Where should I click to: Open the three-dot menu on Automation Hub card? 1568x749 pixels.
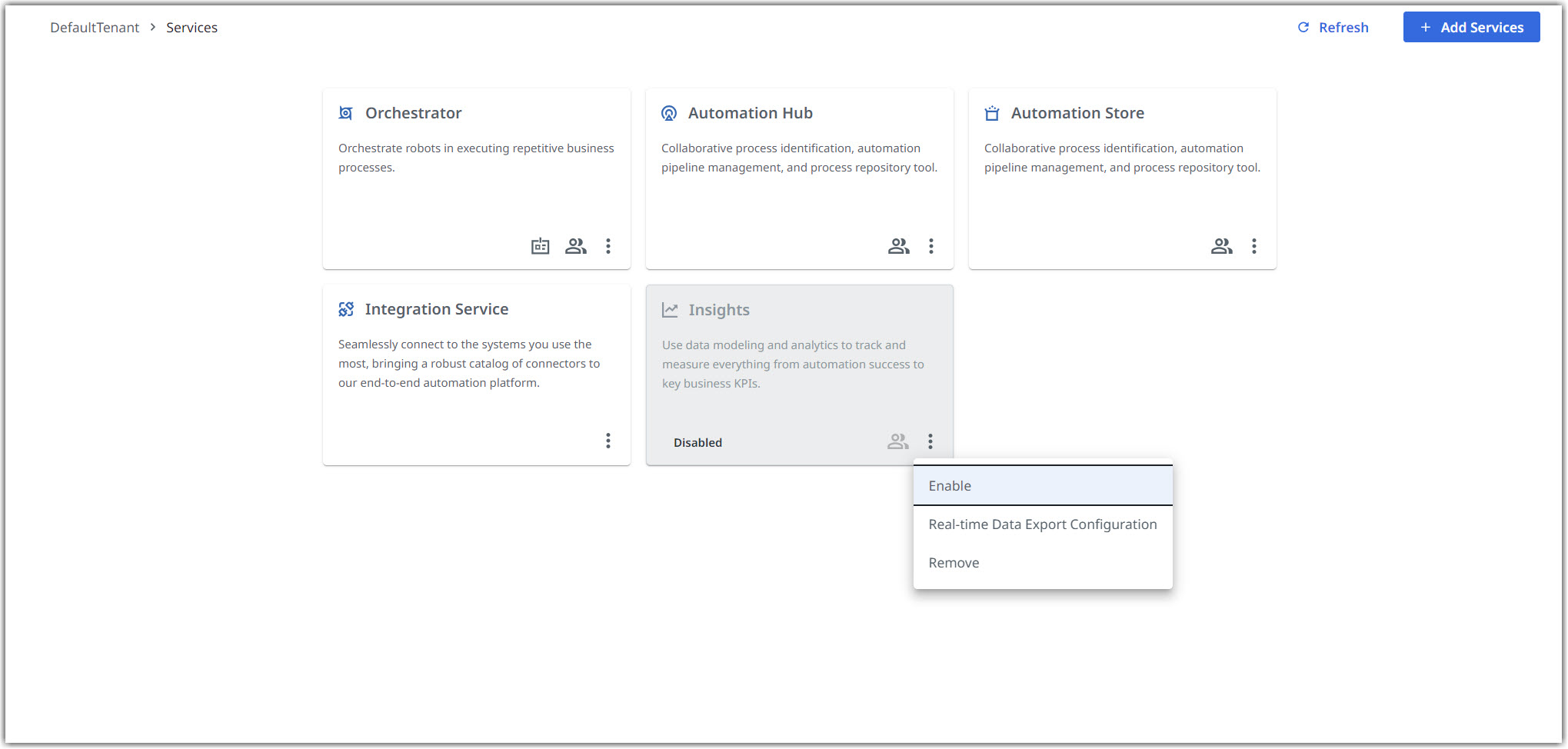[x=931, y=246]
